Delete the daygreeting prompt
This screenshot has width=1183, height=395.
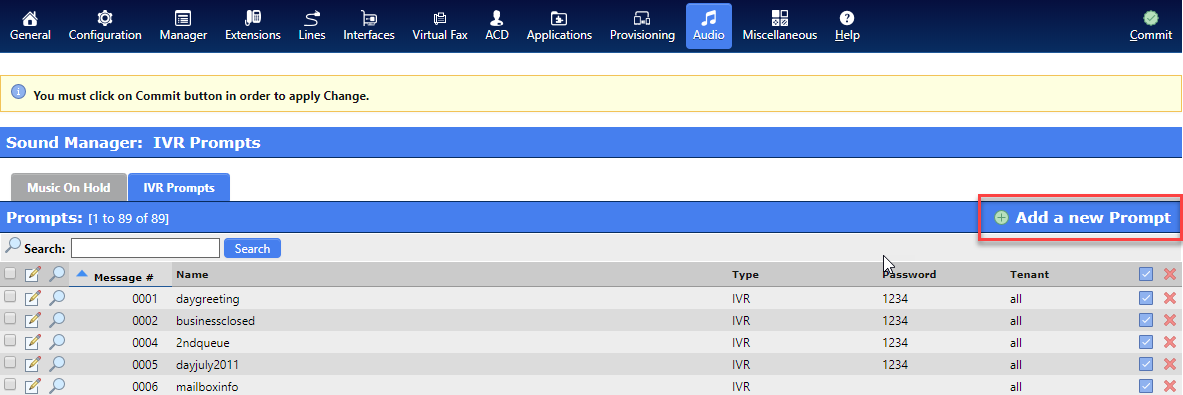click(x=1170, y=298)
